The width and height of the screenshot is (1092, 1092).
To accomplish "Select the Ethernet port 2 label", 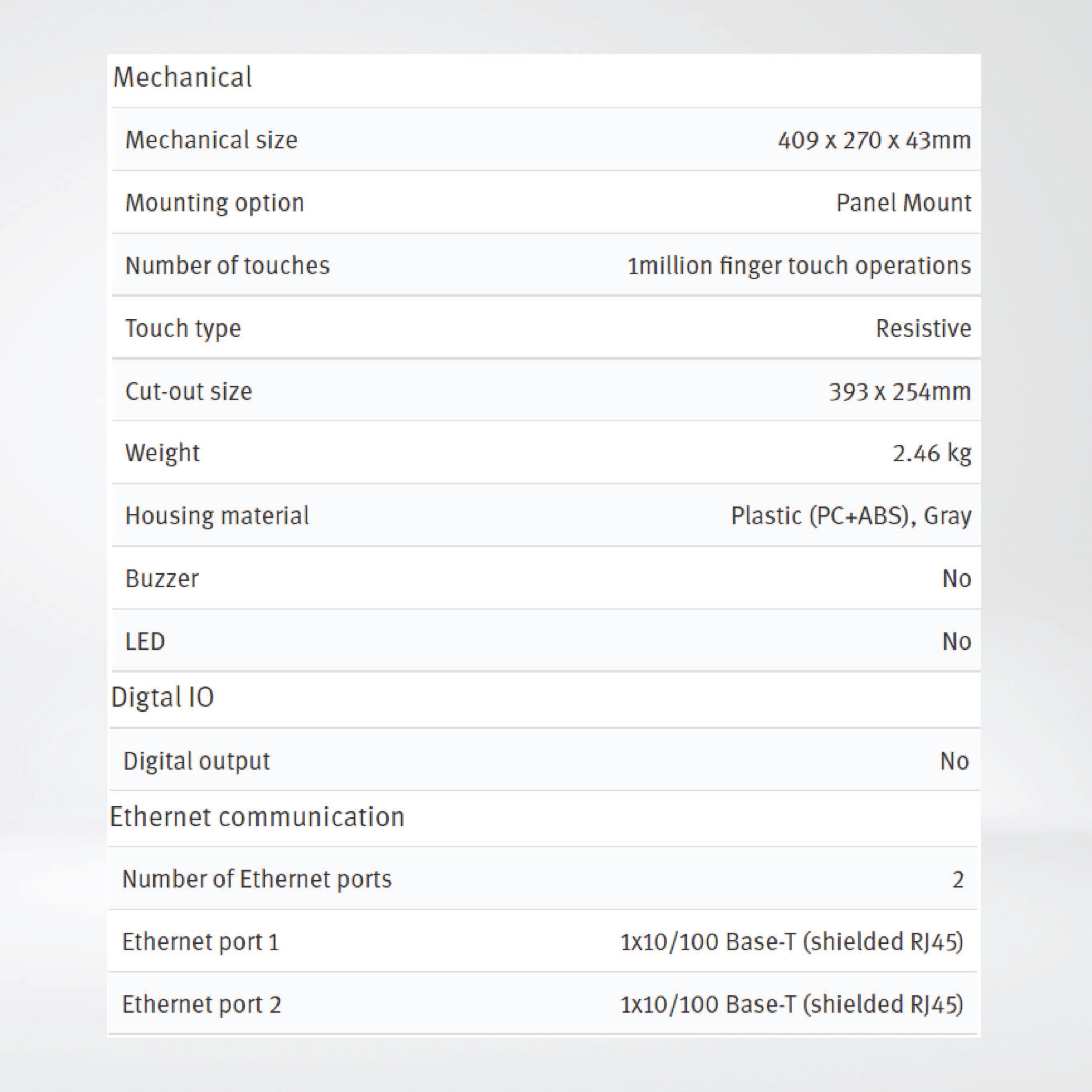I will tap(201, 1005).
